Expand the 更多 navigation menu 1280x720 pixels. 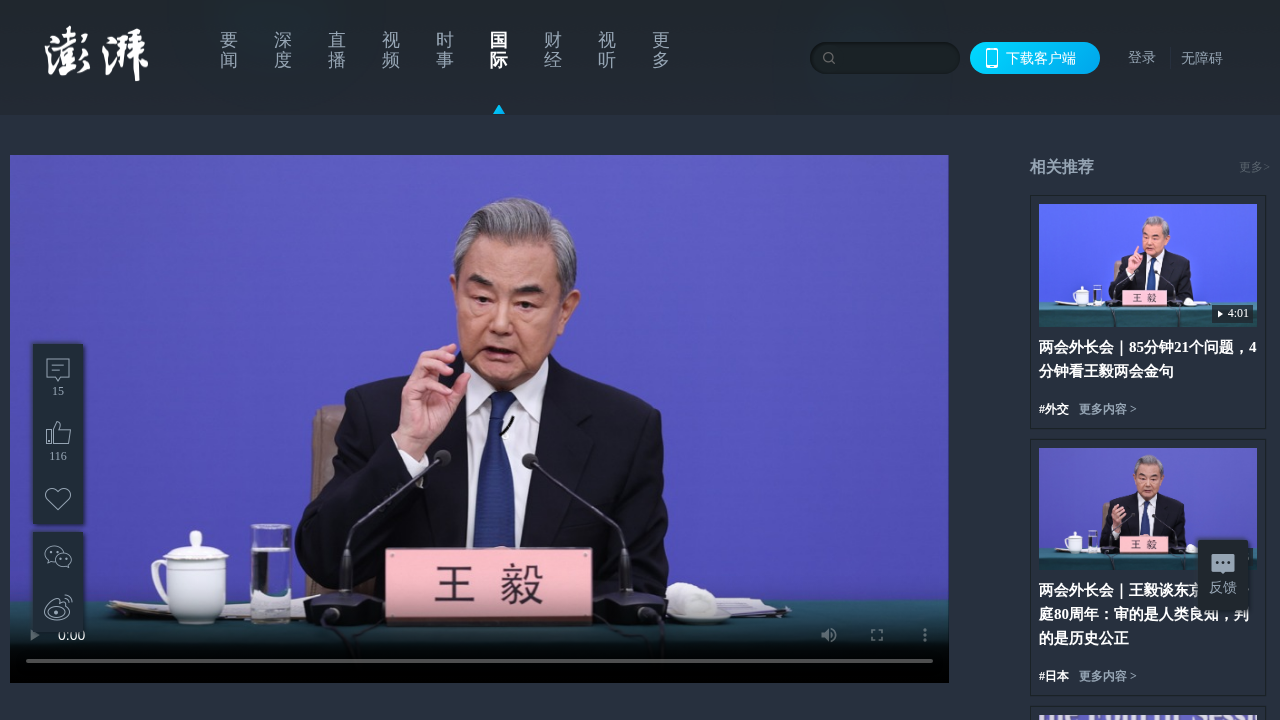pyautogui.click(x=660, y=50)
